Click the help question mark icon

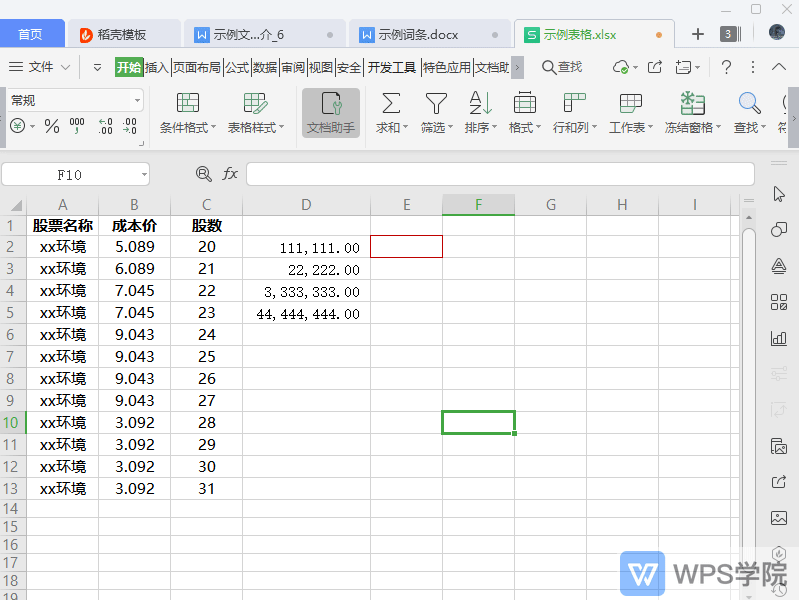tap(727, 67)
